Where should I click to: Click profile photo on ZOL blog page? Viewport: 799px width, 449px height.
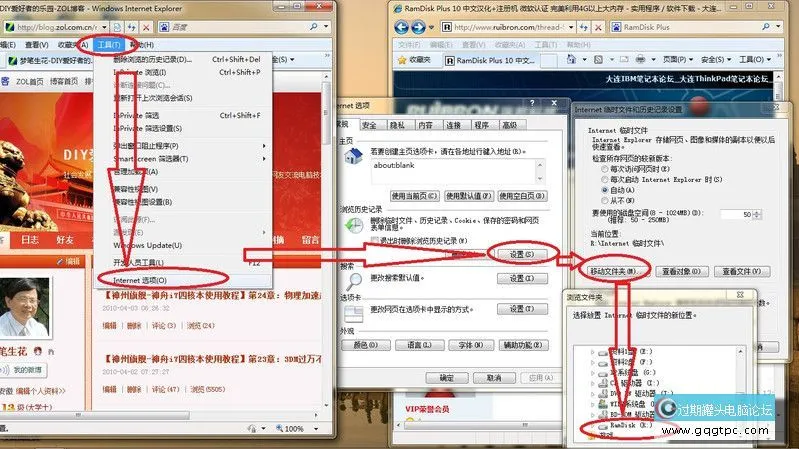click(x=24, y=308)
